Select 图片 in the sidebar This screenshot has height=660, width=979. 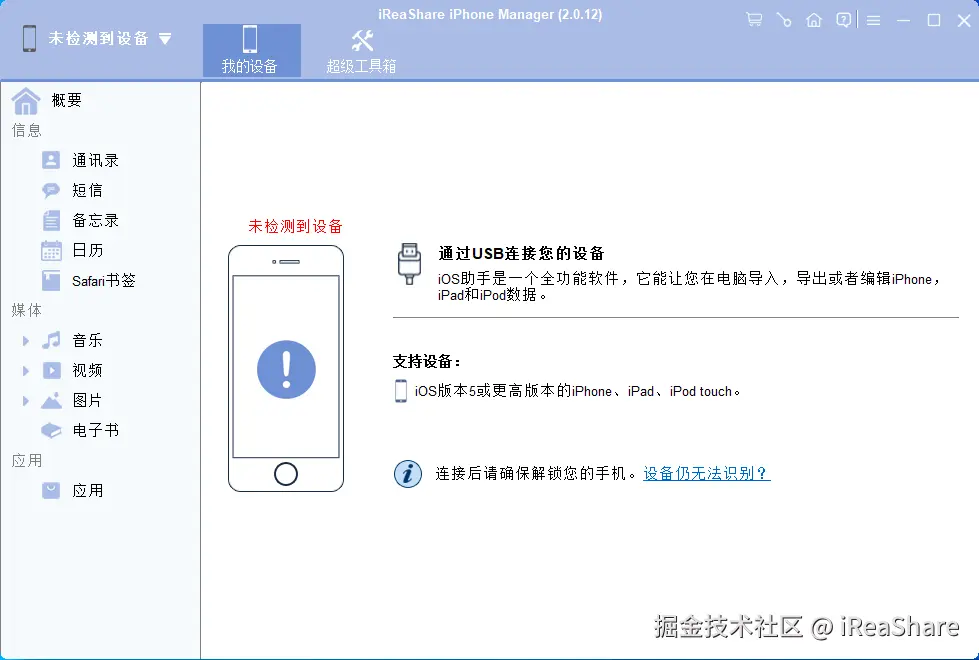pos(87,400)
